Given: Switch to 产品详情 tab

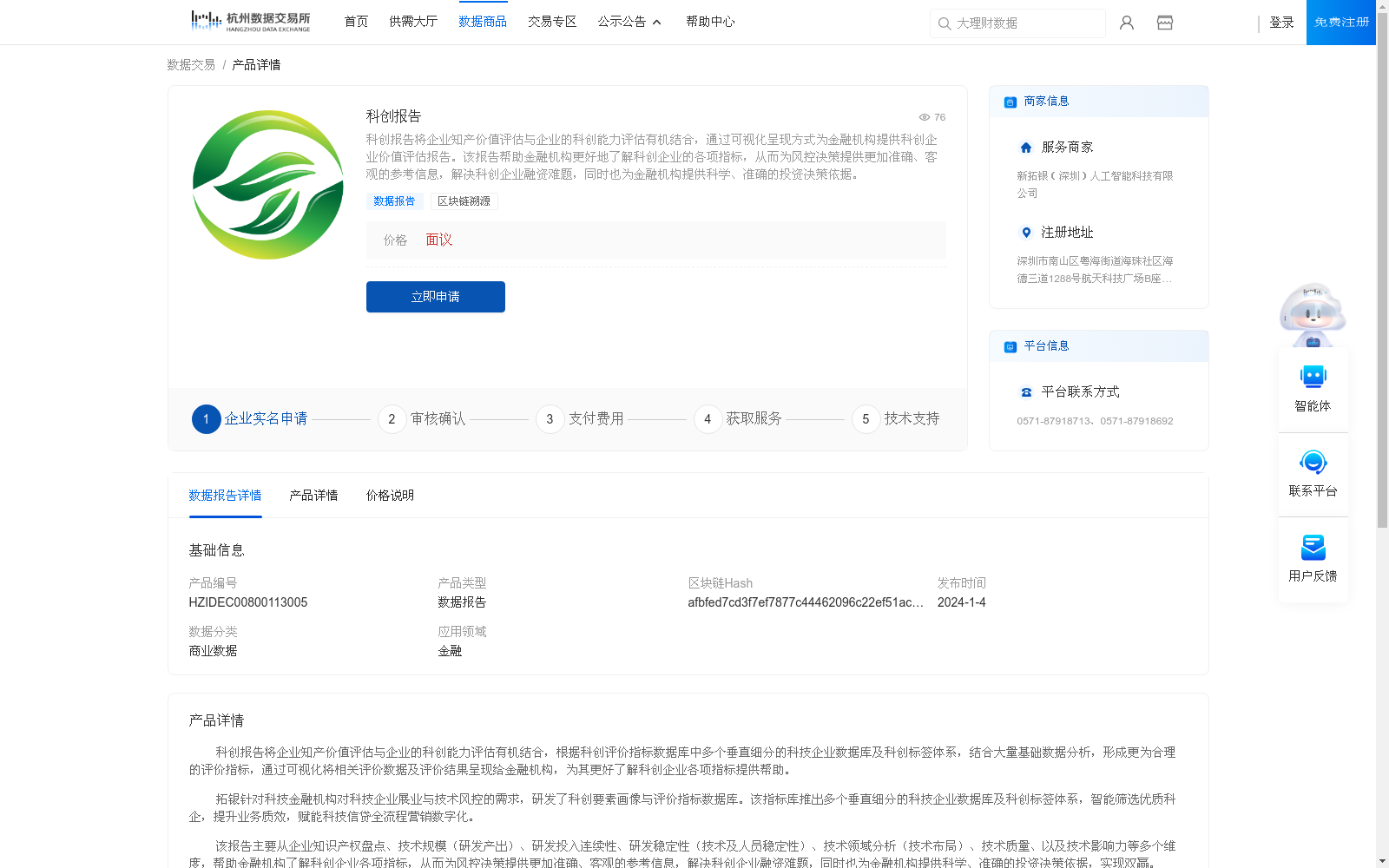Looking at the screenshot, I should (x=313, y=496).
